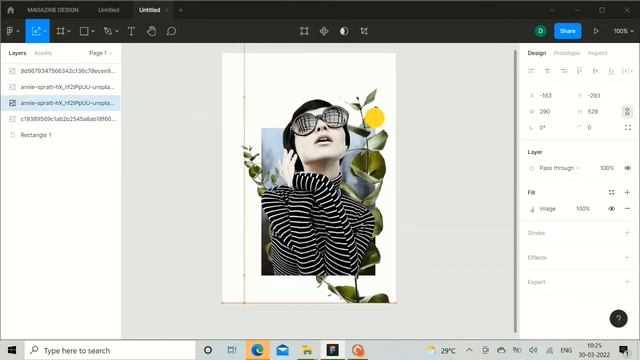Click the independent corners icon
The width and height of the screenshot is (640, 360).
[x=628, y=128]
